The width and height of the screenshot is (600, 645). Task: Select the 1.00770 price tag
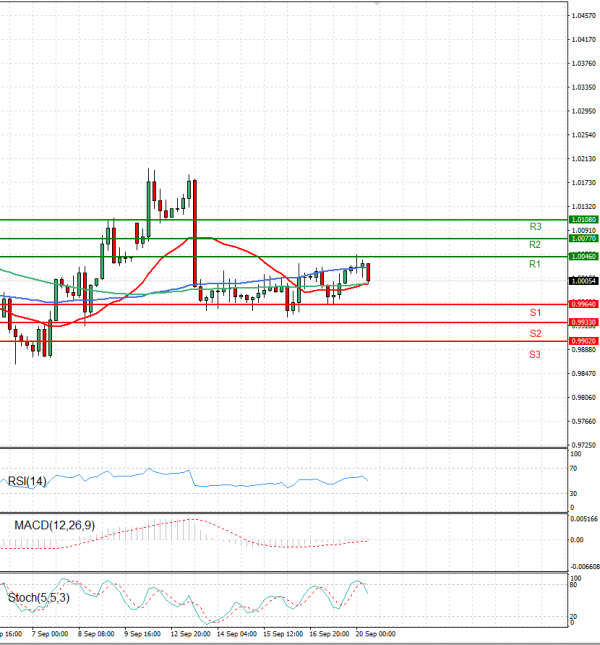(x=583, y=239)
